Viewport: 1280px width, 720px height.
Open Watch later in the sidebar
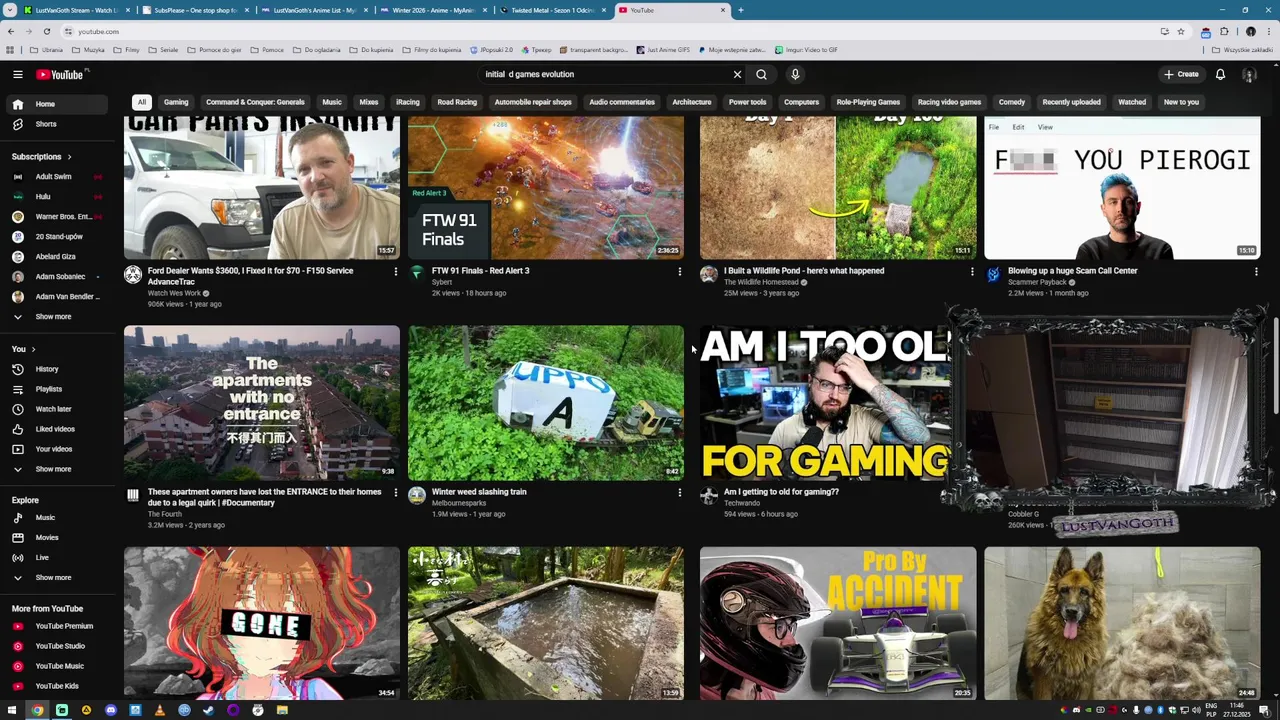click(x=56, y=409)
